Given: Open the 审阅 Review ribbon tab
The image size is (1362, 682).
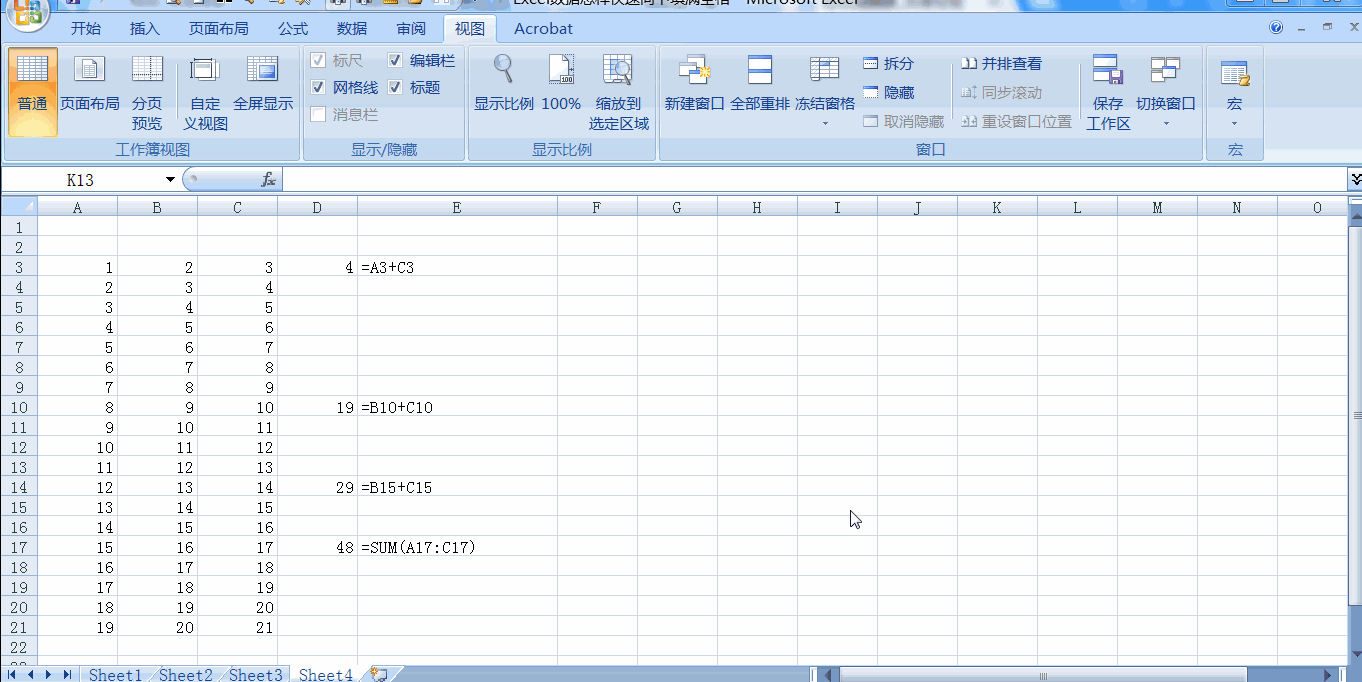Looking at the screenshot, I should pos(411,28).
